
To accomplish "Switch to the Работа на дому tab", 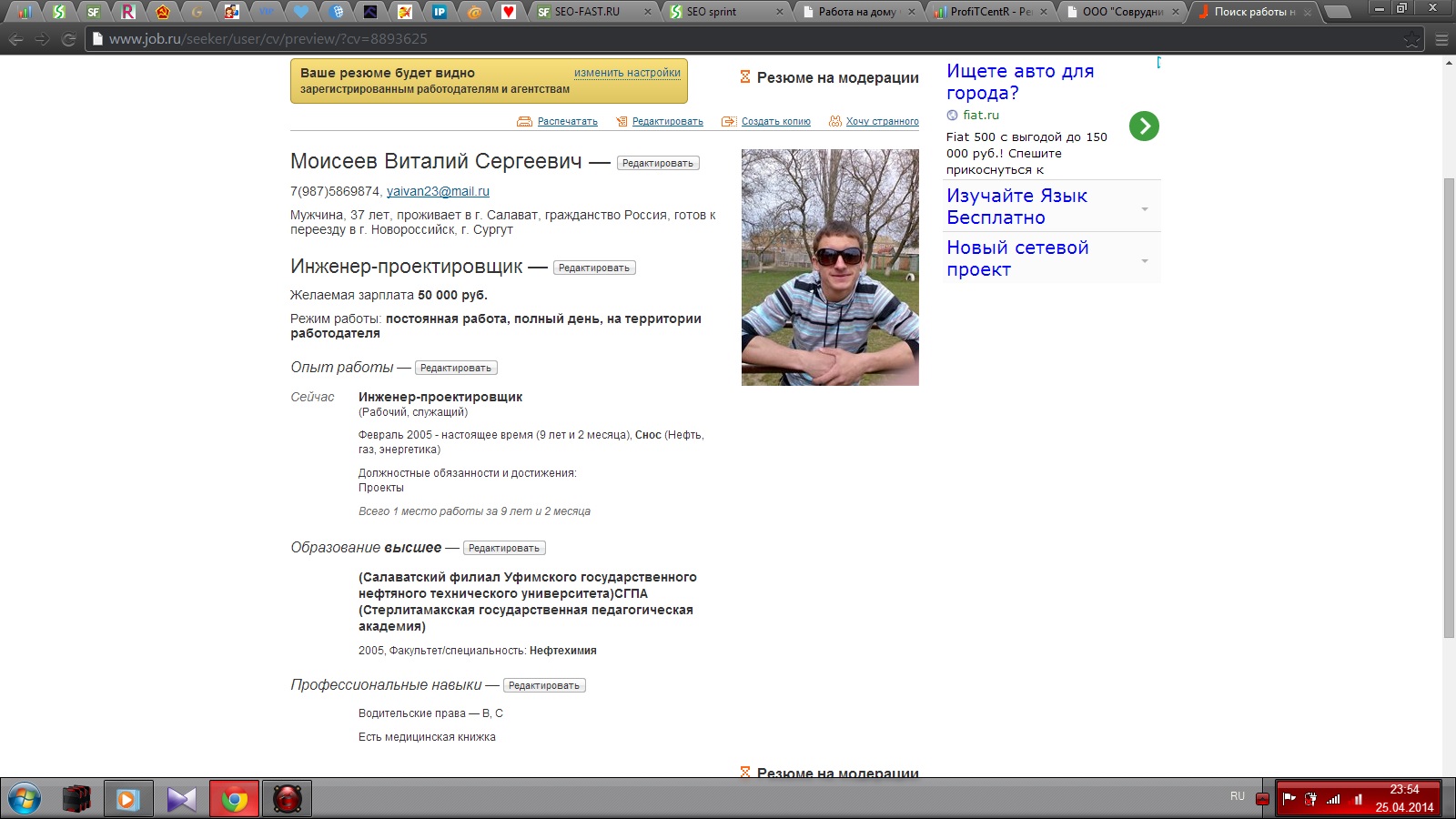I will (x=855, y=12).
